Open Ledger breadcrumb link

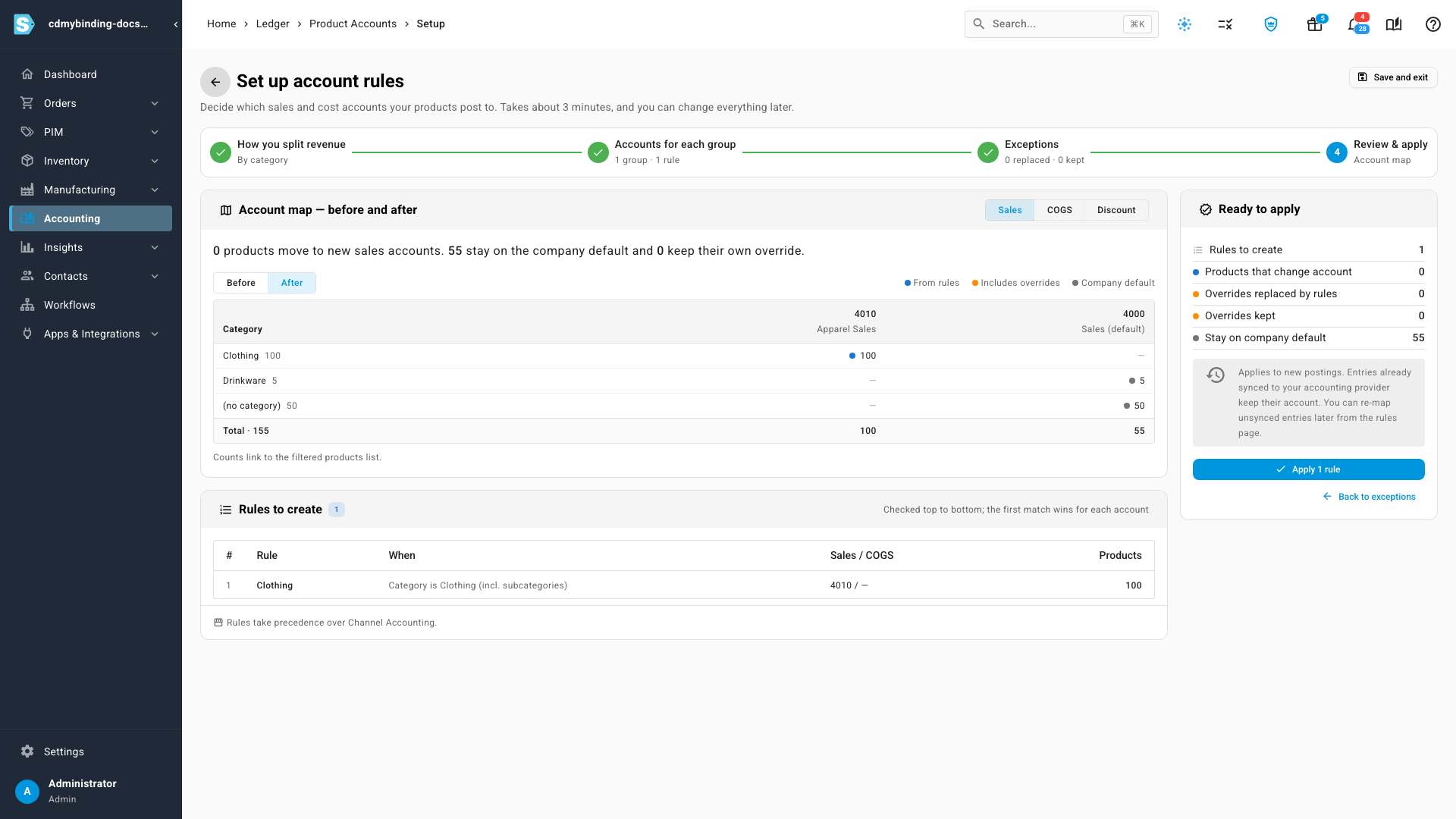tap(273, 24)
